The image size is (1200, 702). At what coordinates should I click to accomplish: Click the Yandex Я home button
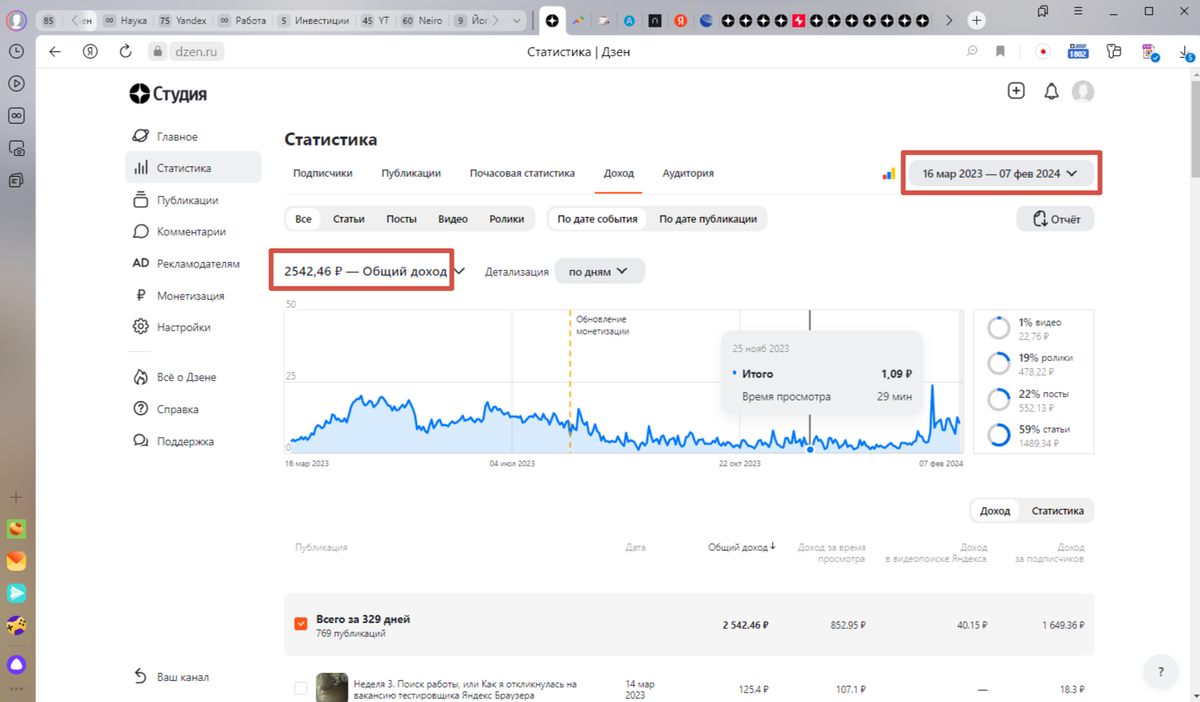point(90,51)
